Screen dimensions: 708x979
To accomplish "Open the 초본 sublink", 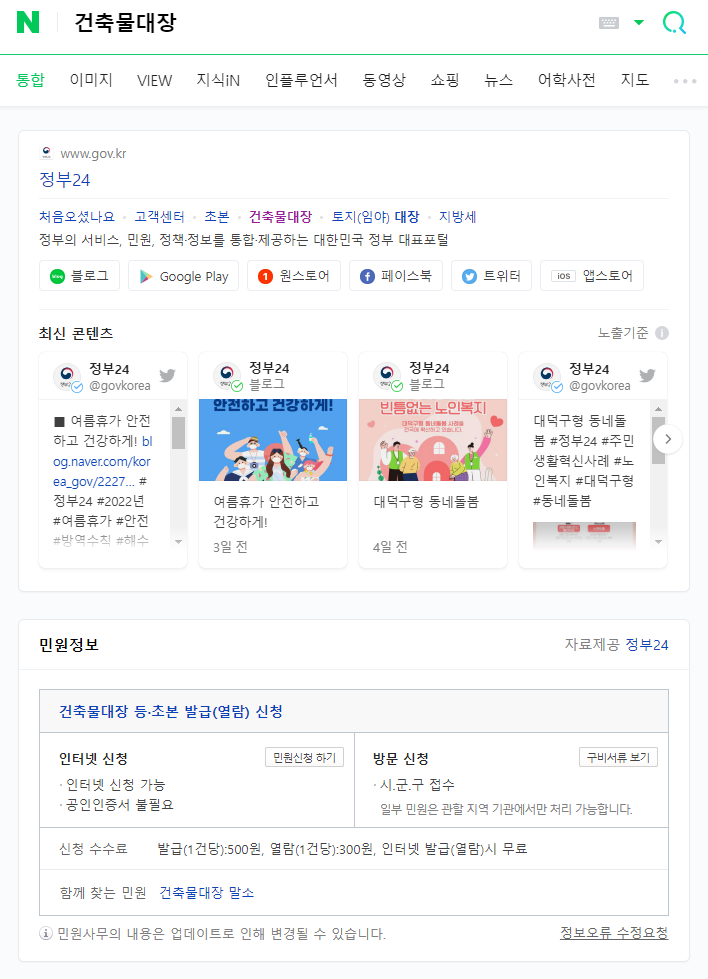I will coord(217,217).
